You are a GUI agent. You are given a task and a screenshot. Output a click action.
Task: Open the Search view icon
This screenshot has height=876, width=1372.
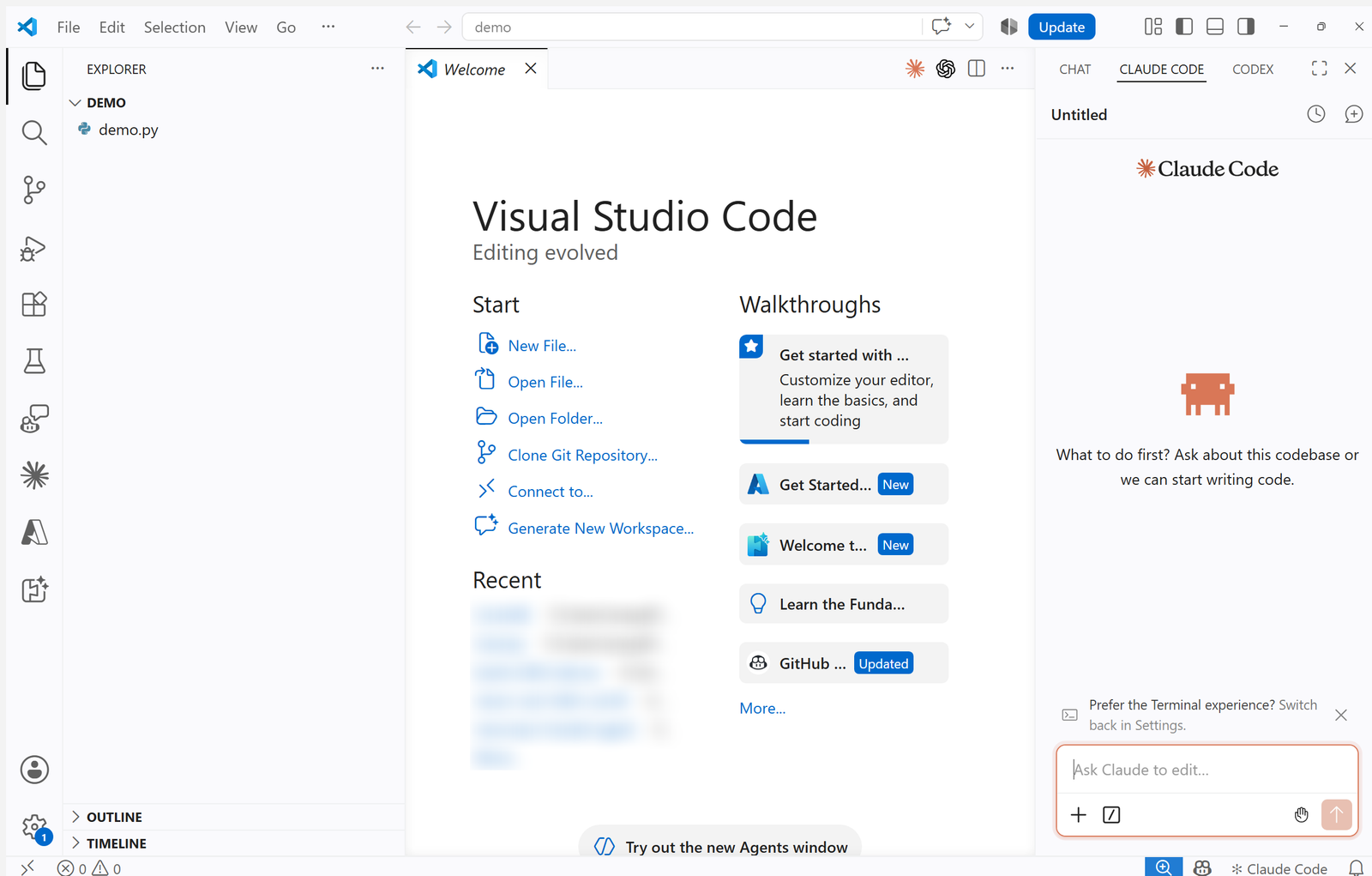[34, 133]
